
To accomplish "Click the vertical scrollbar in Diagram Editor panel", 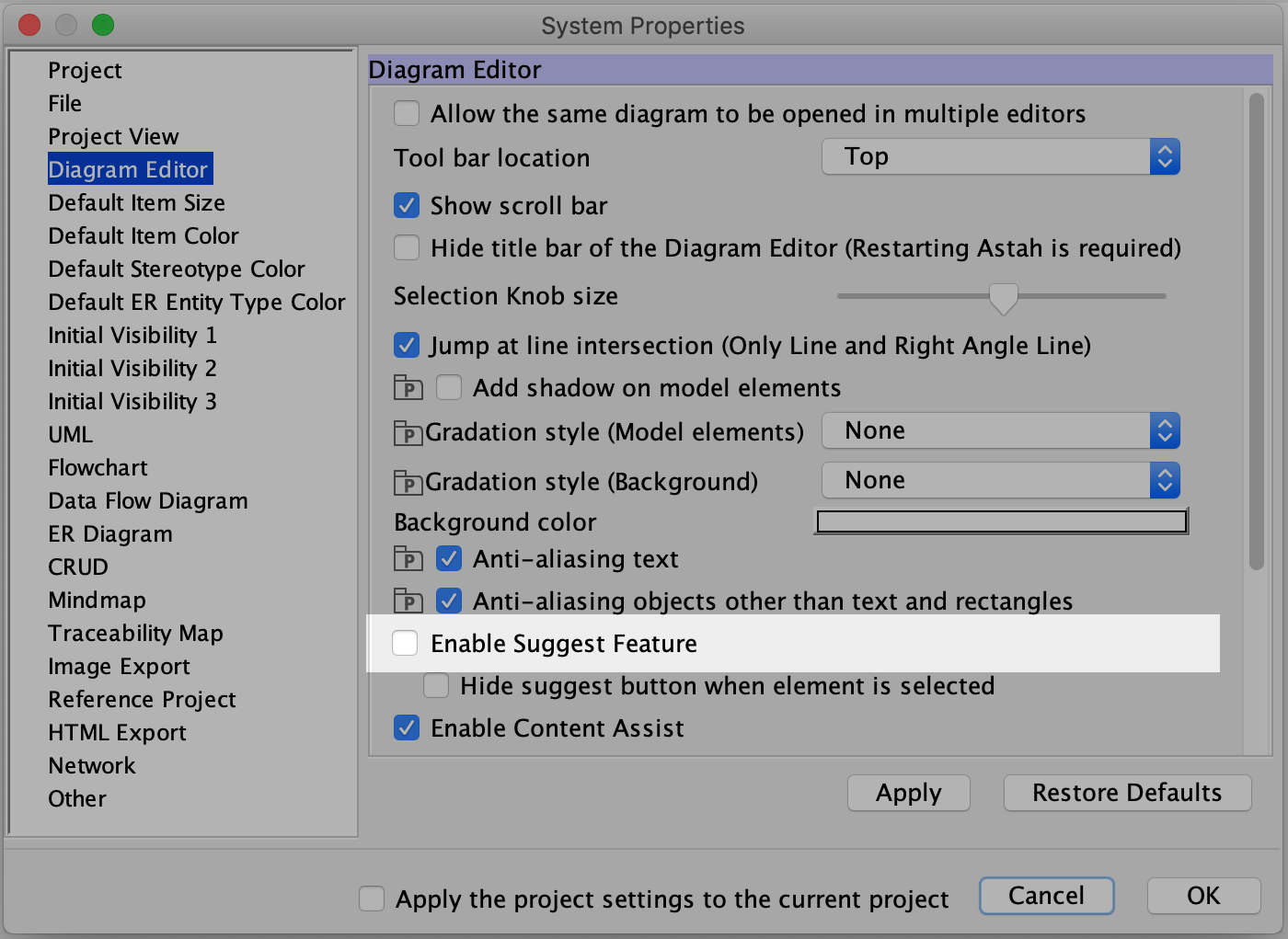I will point(1256,331).
